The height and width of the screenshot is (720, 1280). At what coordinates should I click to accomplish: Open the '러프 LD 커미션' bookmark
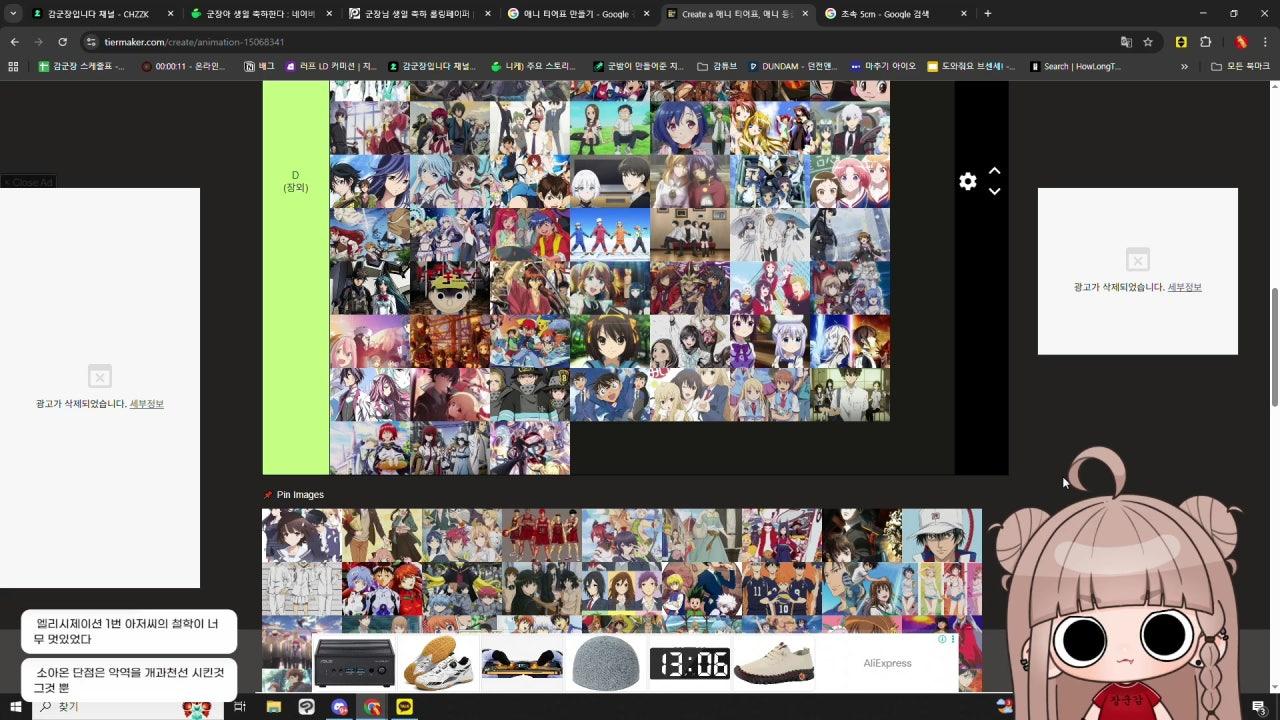click(x=331, y=66)
